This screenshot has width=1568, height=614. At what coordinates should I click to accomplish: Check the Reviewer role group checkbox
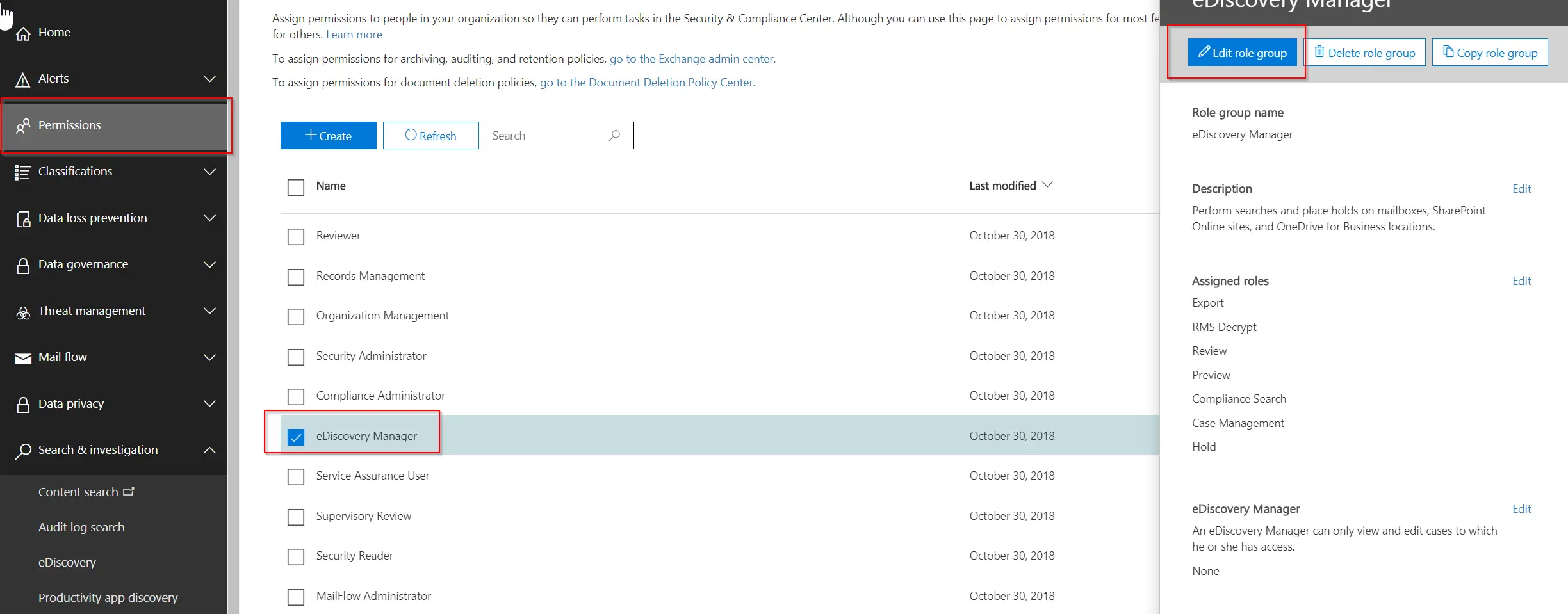click(x=296, y=236)
